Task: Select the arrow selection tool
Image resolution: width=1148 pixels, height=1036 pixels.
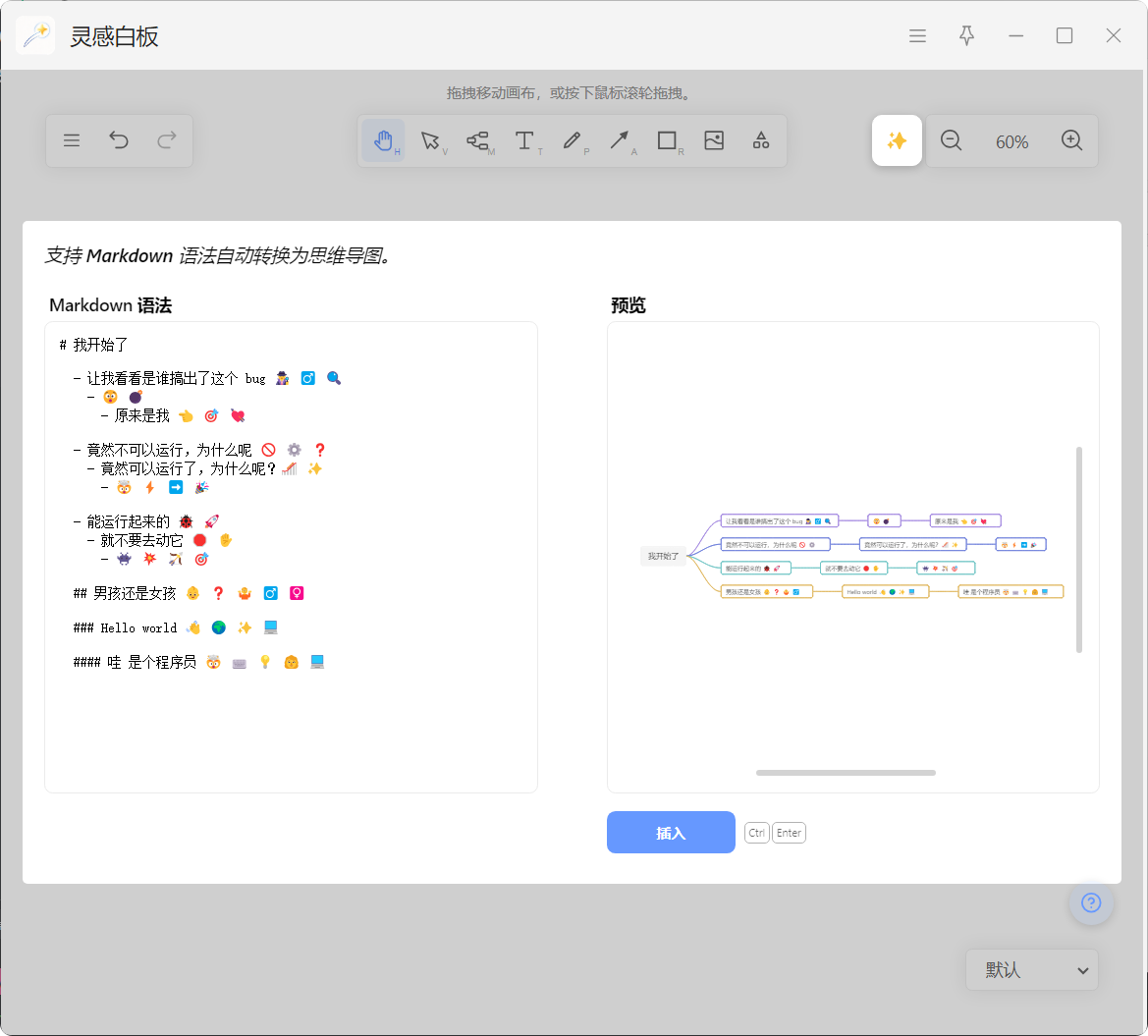Action: click(430, 140)
